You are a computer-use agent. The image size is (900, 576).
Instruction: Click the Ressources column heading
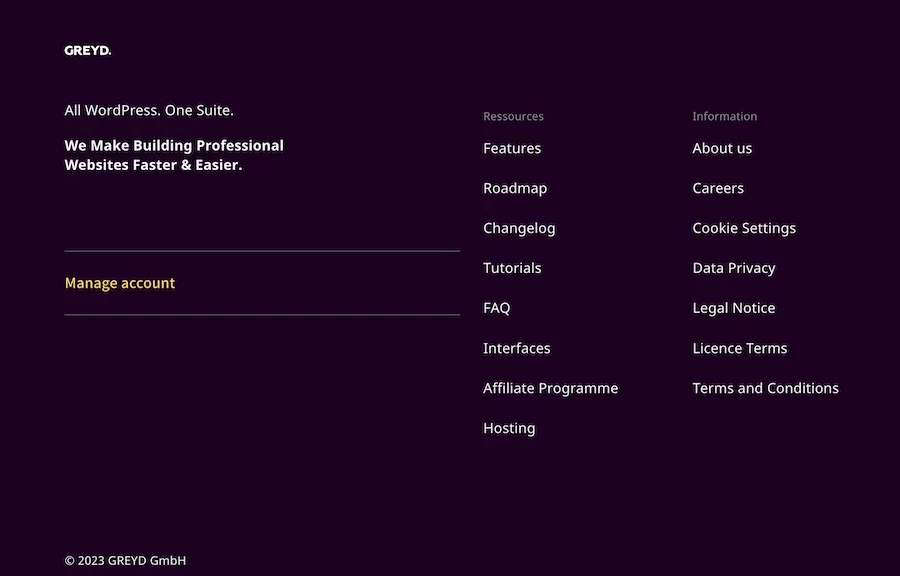click(x=513, y=116)
